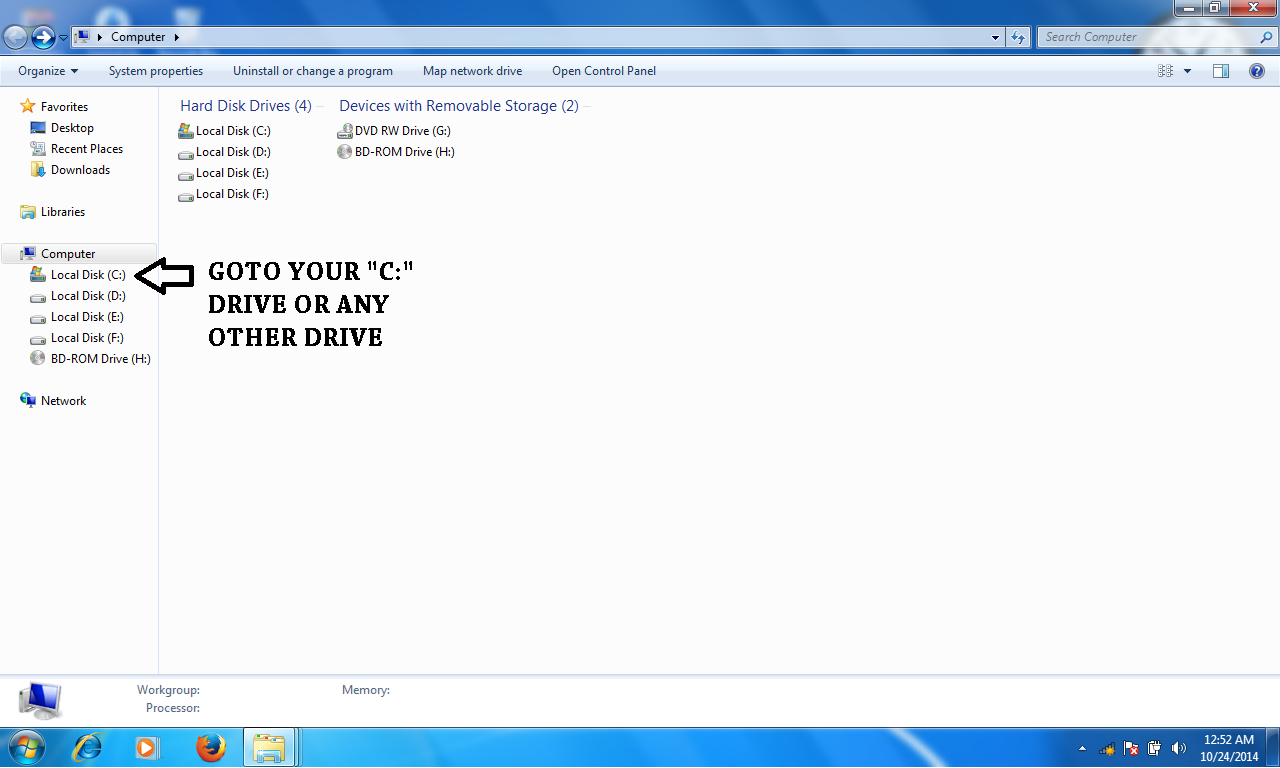Open the Organize dropdown menu
The height and width of the screenshot is (768, 1280).
coord(46,70)
